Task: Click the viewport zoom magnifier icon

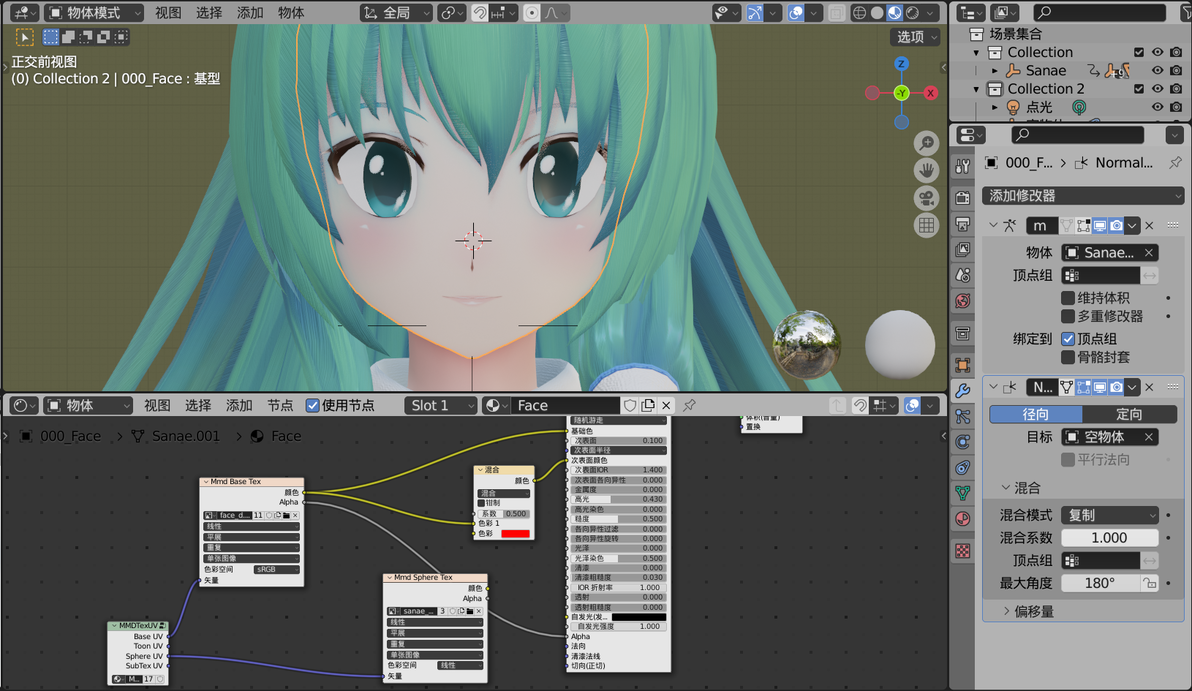Action: tap(926, 143)
